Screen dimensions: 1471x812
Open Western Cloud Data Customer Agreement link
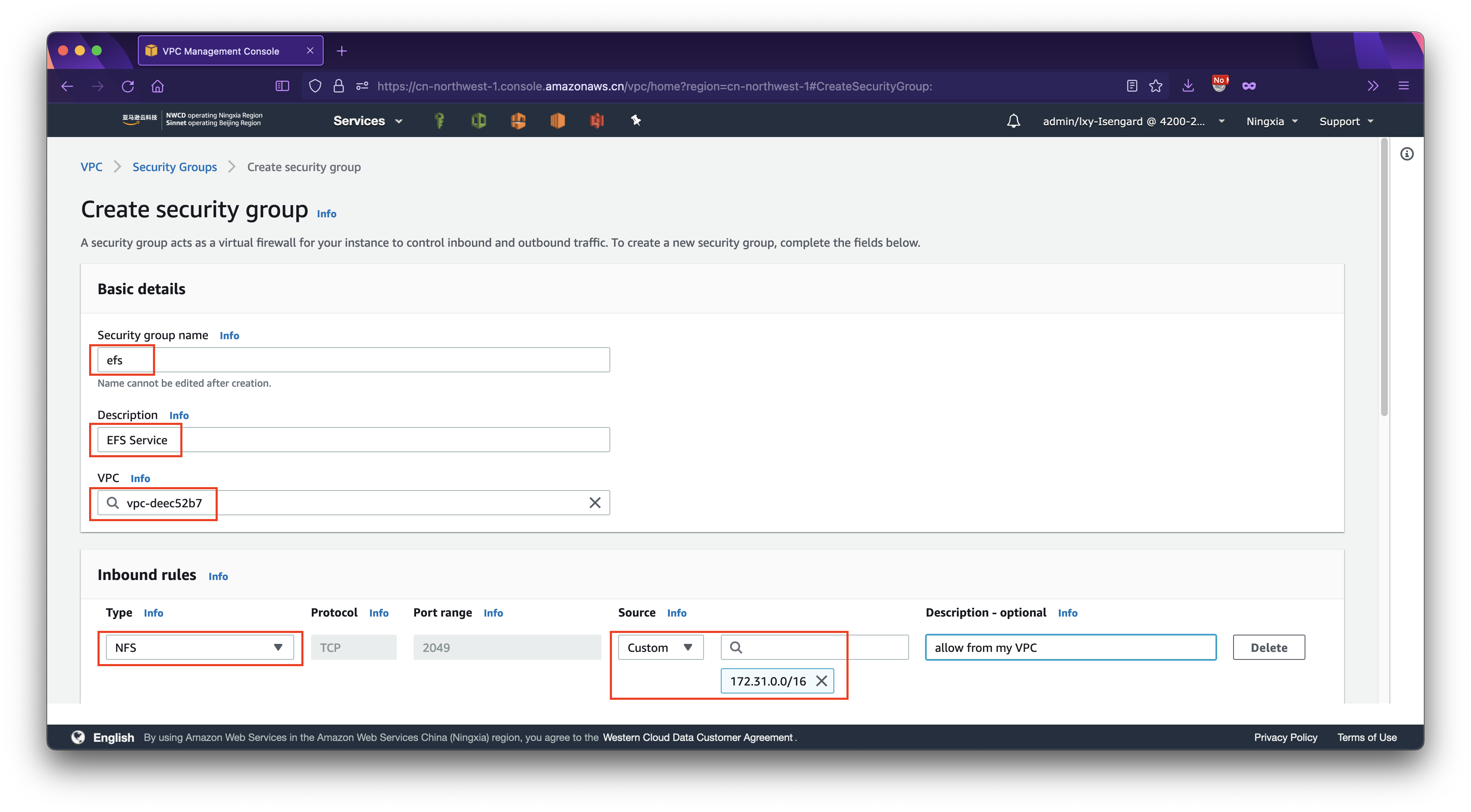[x=697, y=737]
